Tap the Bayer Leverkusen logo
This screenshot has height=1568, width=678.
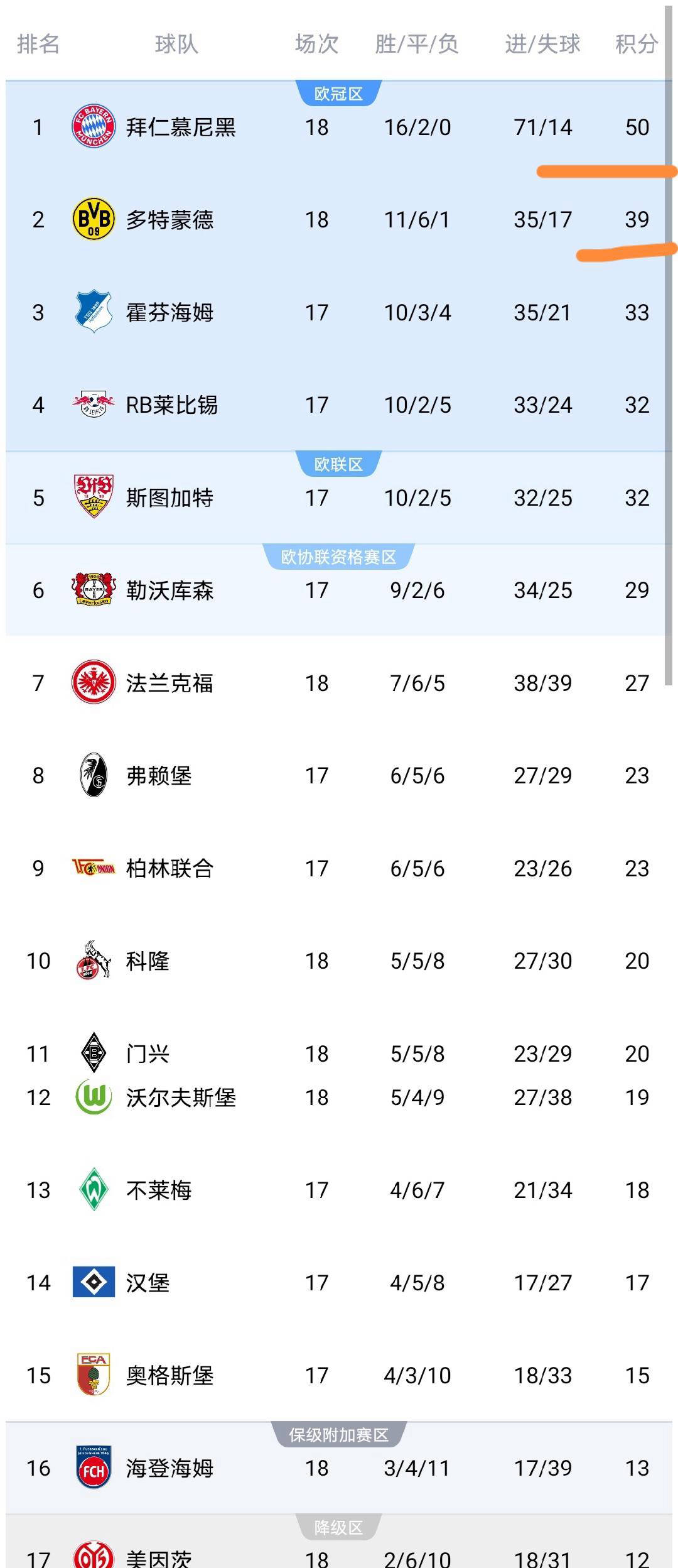pos(94,589)
